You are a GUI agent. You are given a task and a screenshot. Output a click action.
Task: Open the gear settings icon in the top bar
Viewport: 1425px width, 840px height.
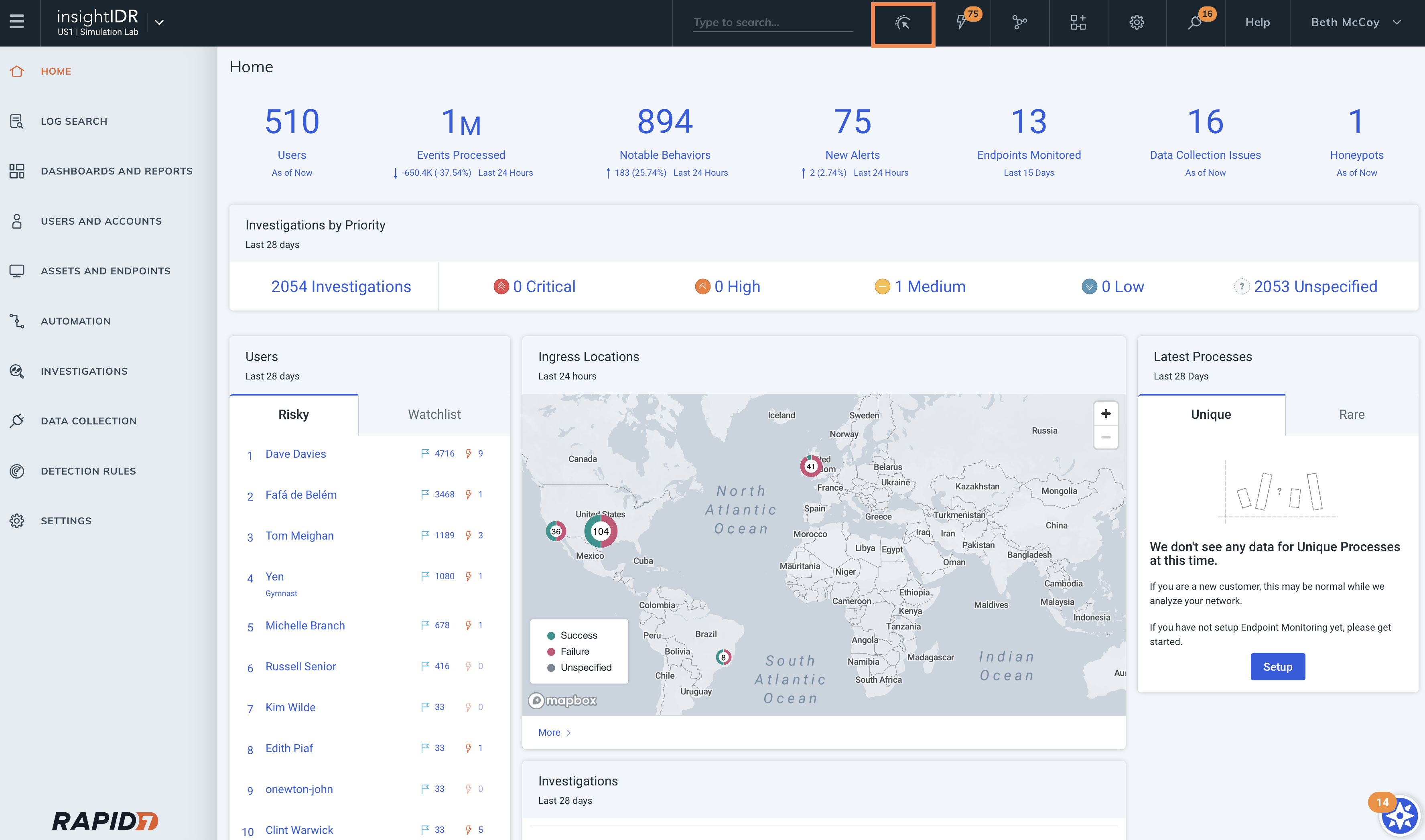pyautogui.click(x=1137, y=22)
